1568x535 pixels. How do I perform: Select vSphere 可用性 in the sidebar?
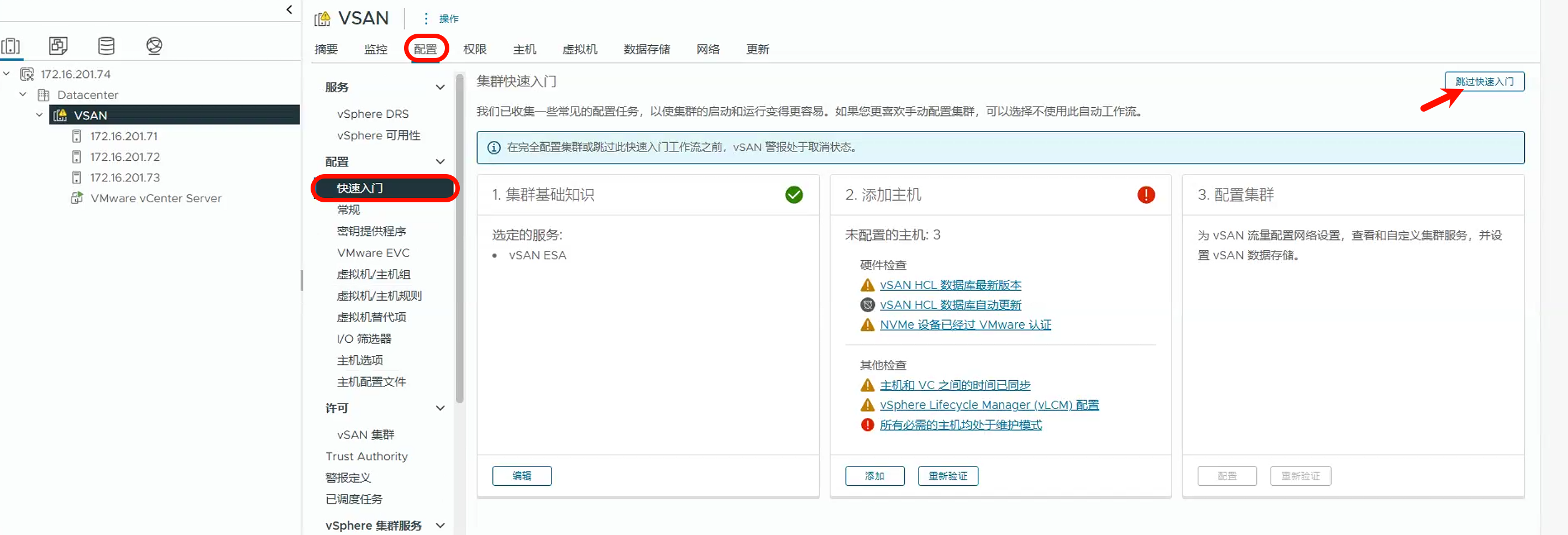(x=379, y=135)
